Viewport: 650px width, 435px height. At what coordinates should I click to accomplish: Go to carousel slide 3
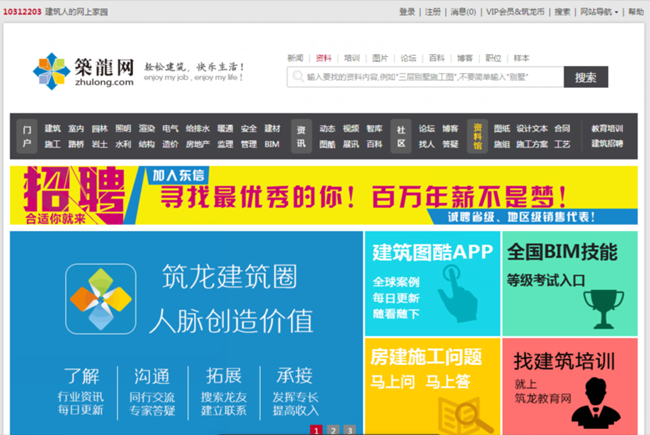point(350,430)
